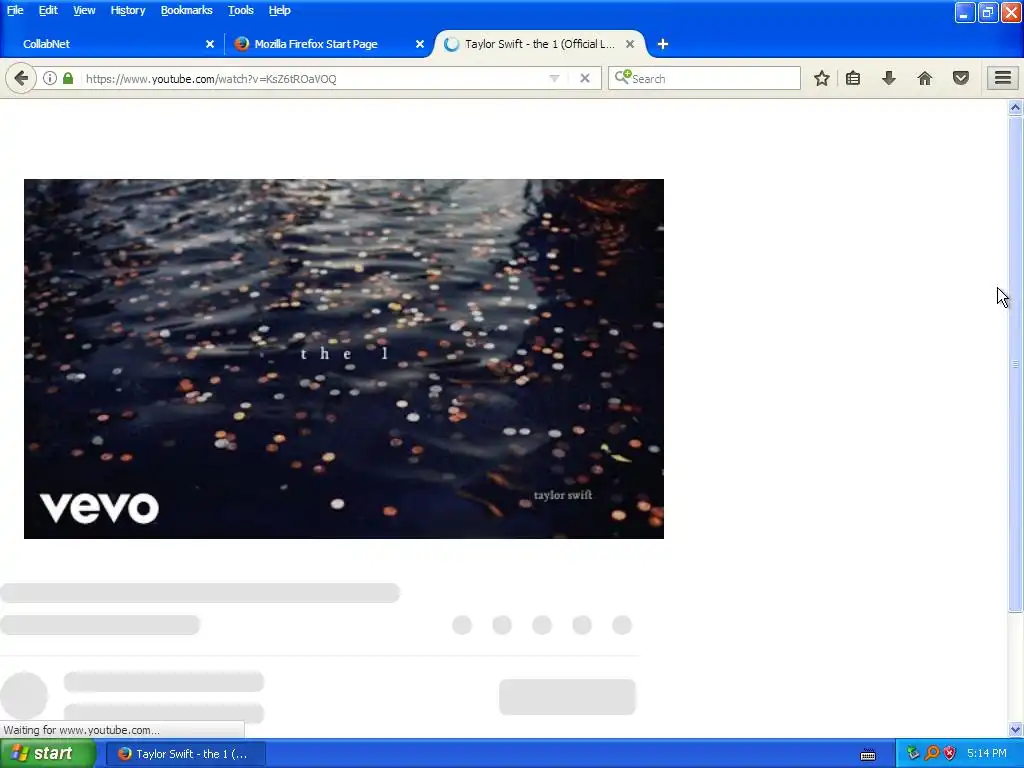Restore down the Firefox window
The height and width of the screenshot is (768, 1024).
tap(988, 12)
